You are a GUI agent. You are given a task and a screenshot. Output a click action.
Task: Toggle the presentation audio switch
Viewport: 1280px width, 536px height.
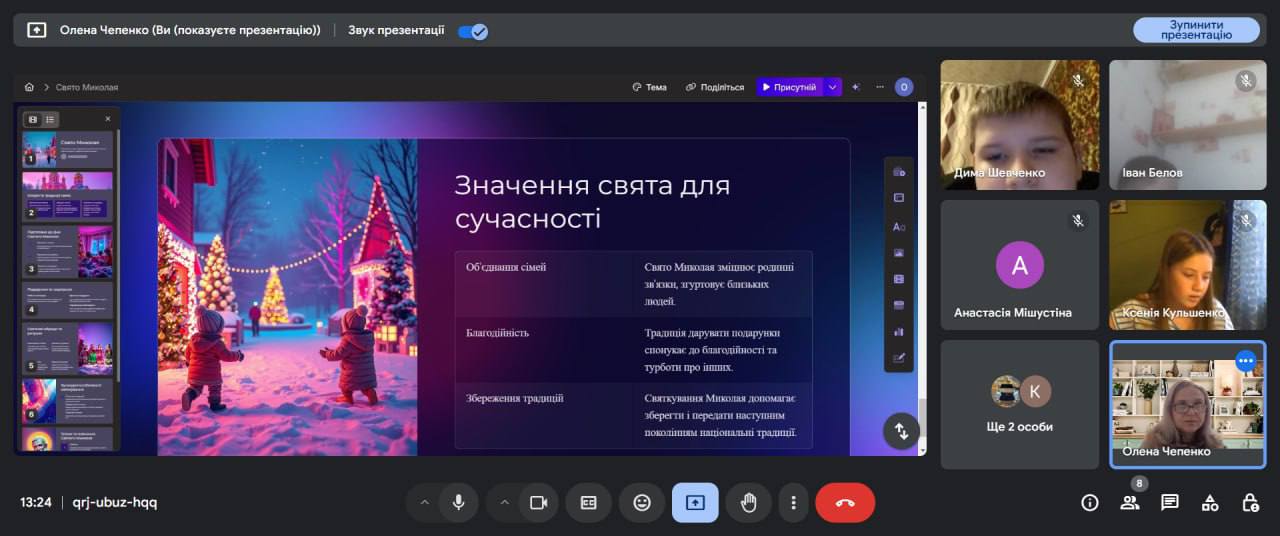point(472,31)
